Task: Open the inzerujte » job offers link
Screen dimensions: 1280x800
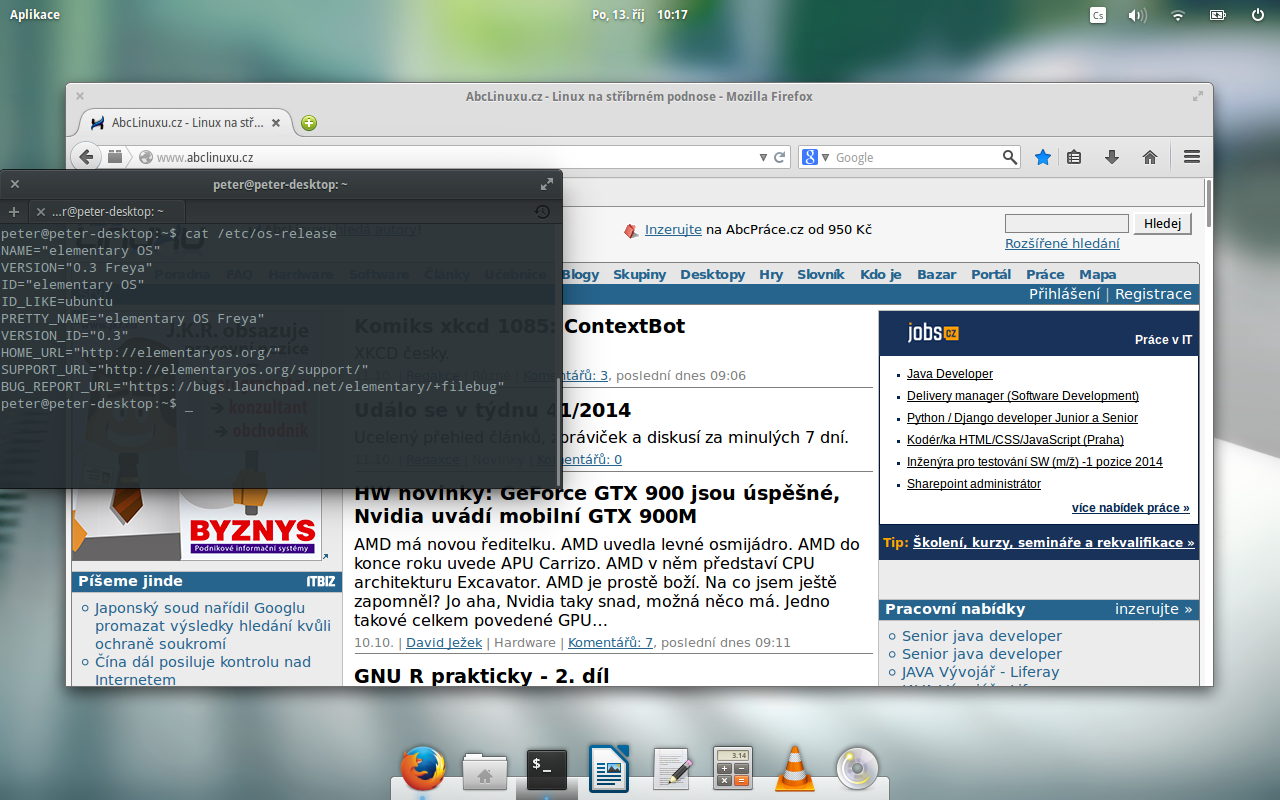Action: pos(1154,608)
